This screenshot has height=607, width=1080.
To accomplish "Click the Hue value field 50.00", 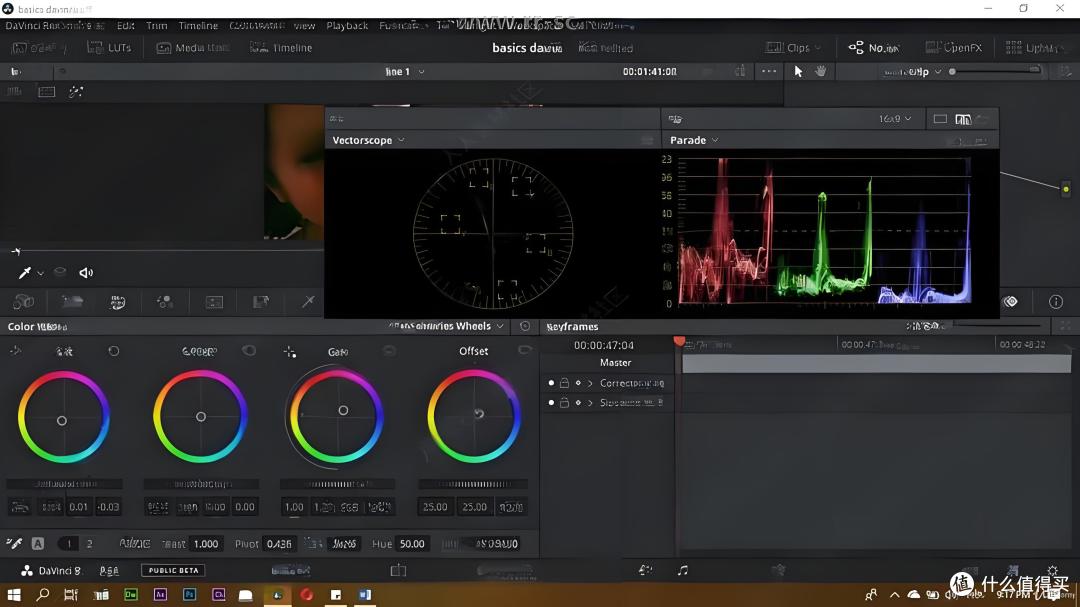I will pos(412,544).
